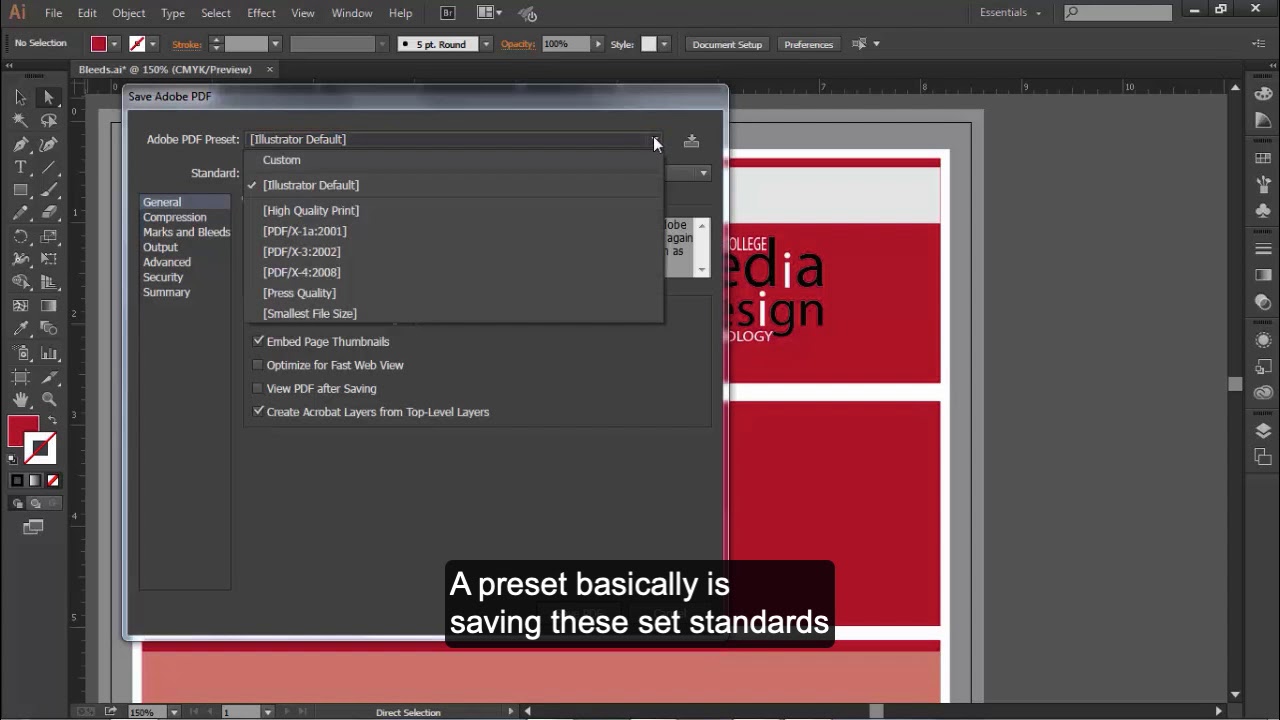Click the Preferences button
Image resolution: width=1280 pixels, height=720 pixels.
point(809,44)
